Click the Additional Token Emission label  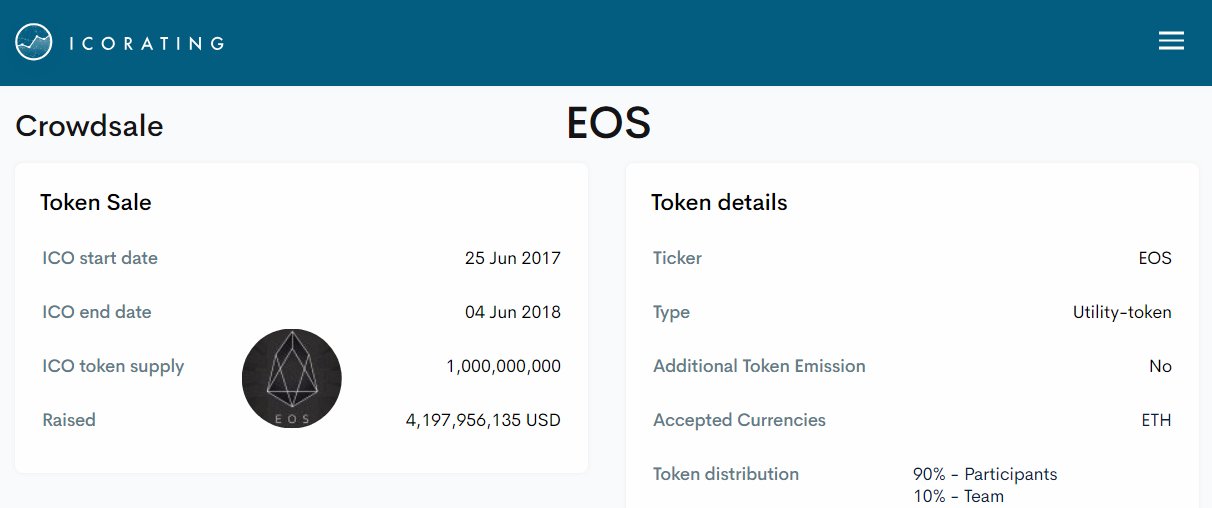click(759, 366)
